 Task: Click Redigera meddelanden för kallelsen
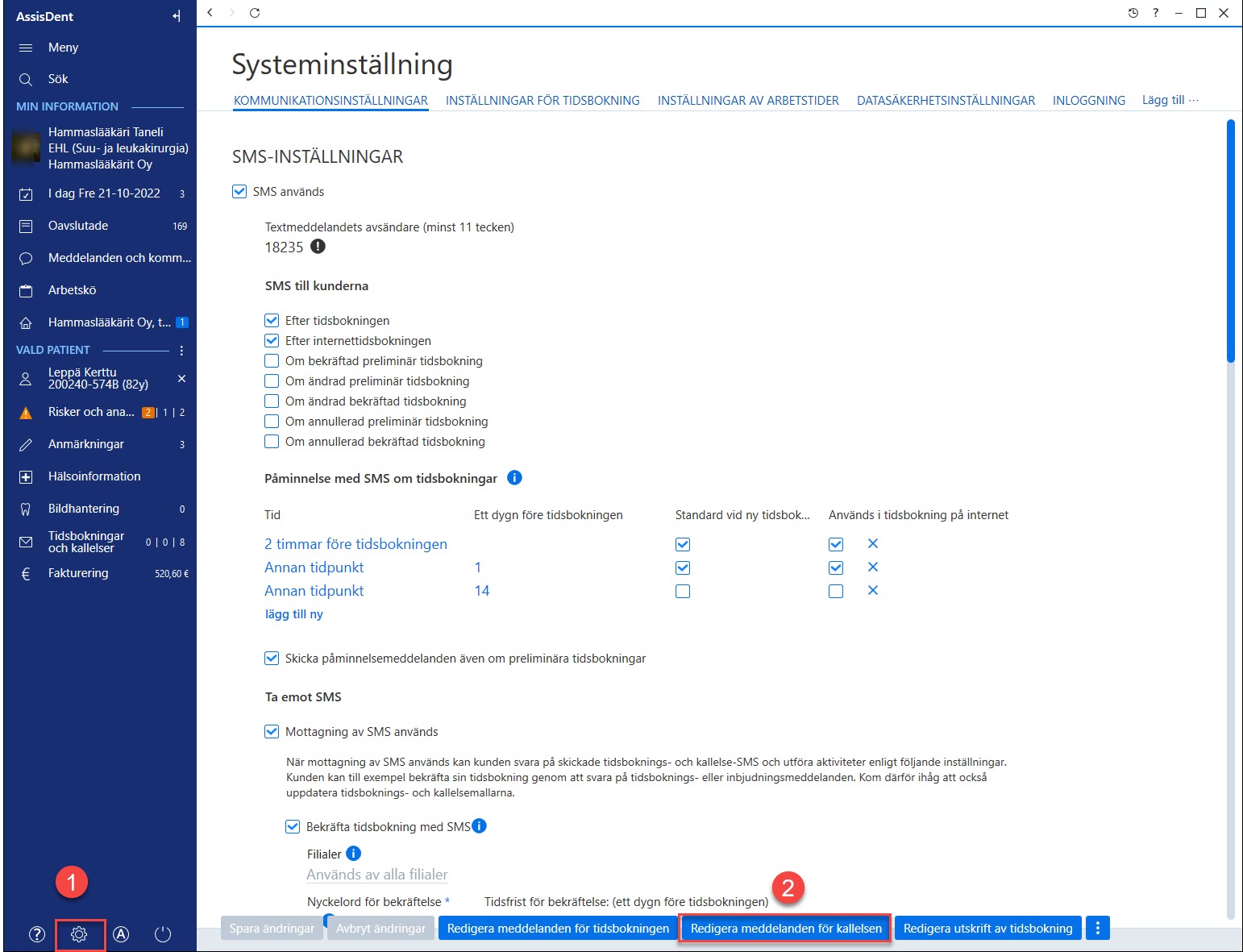pos(786,929)
